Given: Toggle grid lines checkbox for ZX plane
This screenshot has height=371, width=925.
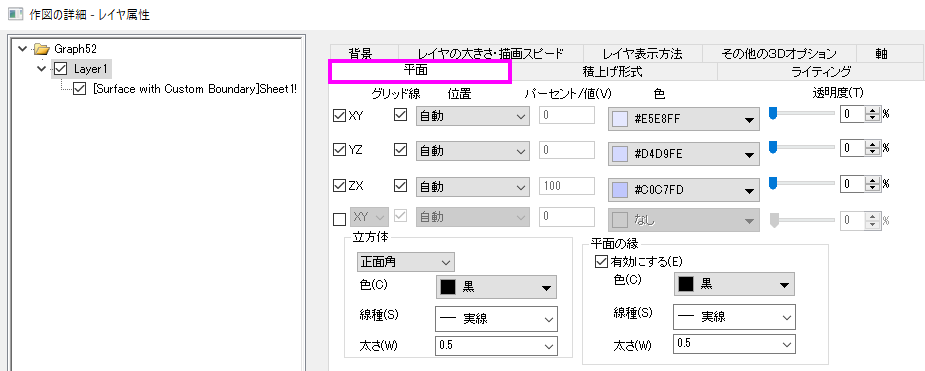Looking at the screenshot, I should 400,186.
